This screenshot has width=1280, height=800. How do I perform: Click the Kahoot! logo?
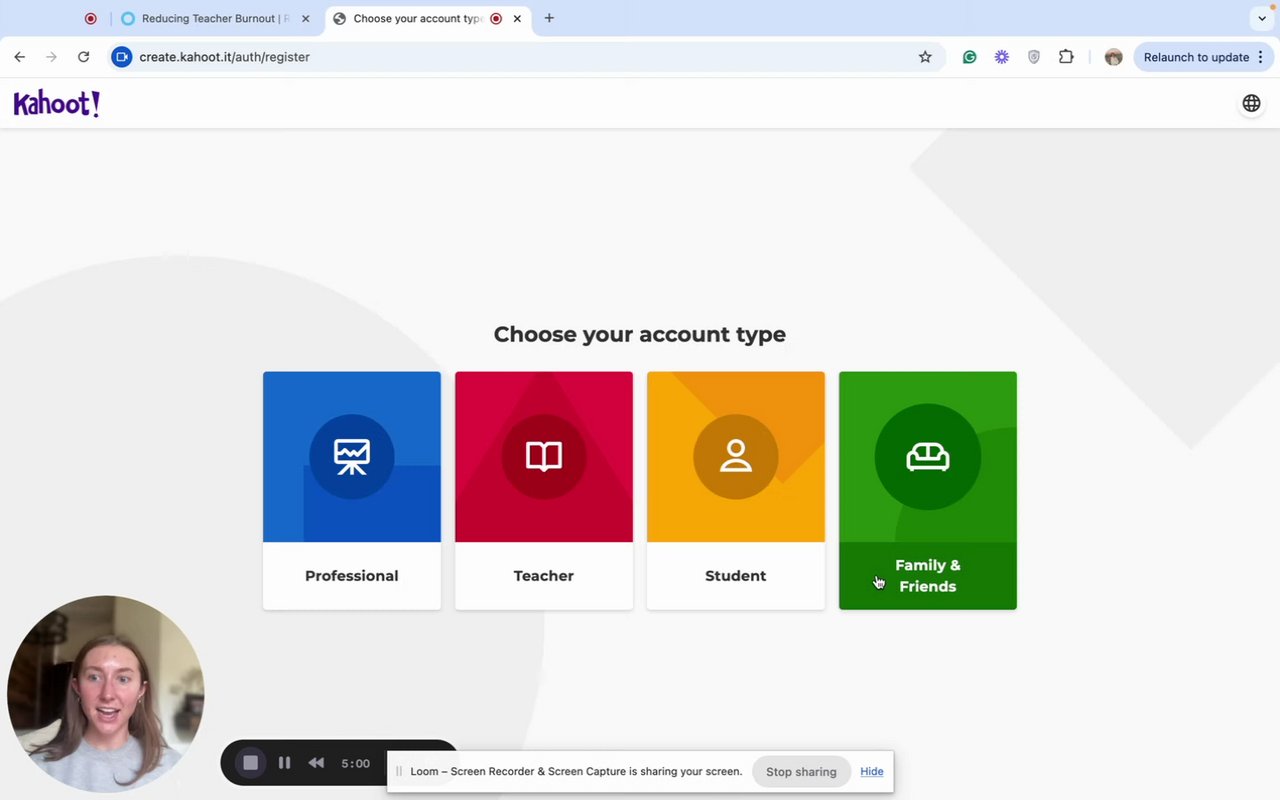pos(56,104)
